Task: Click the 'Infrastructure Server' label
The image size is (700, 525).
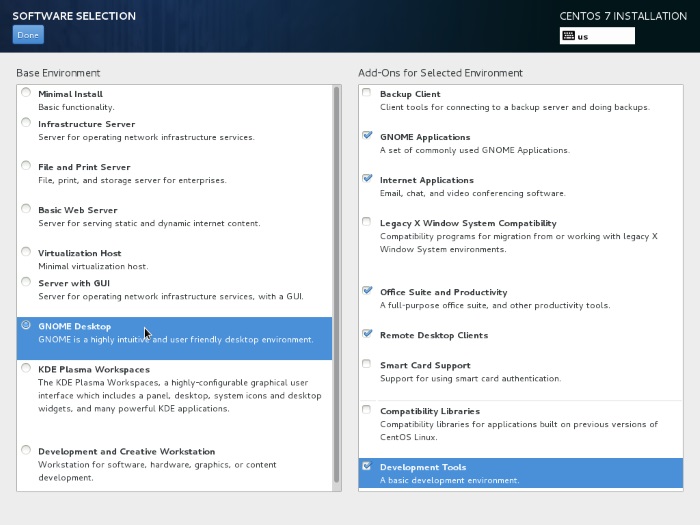Action: pos(87,124)
